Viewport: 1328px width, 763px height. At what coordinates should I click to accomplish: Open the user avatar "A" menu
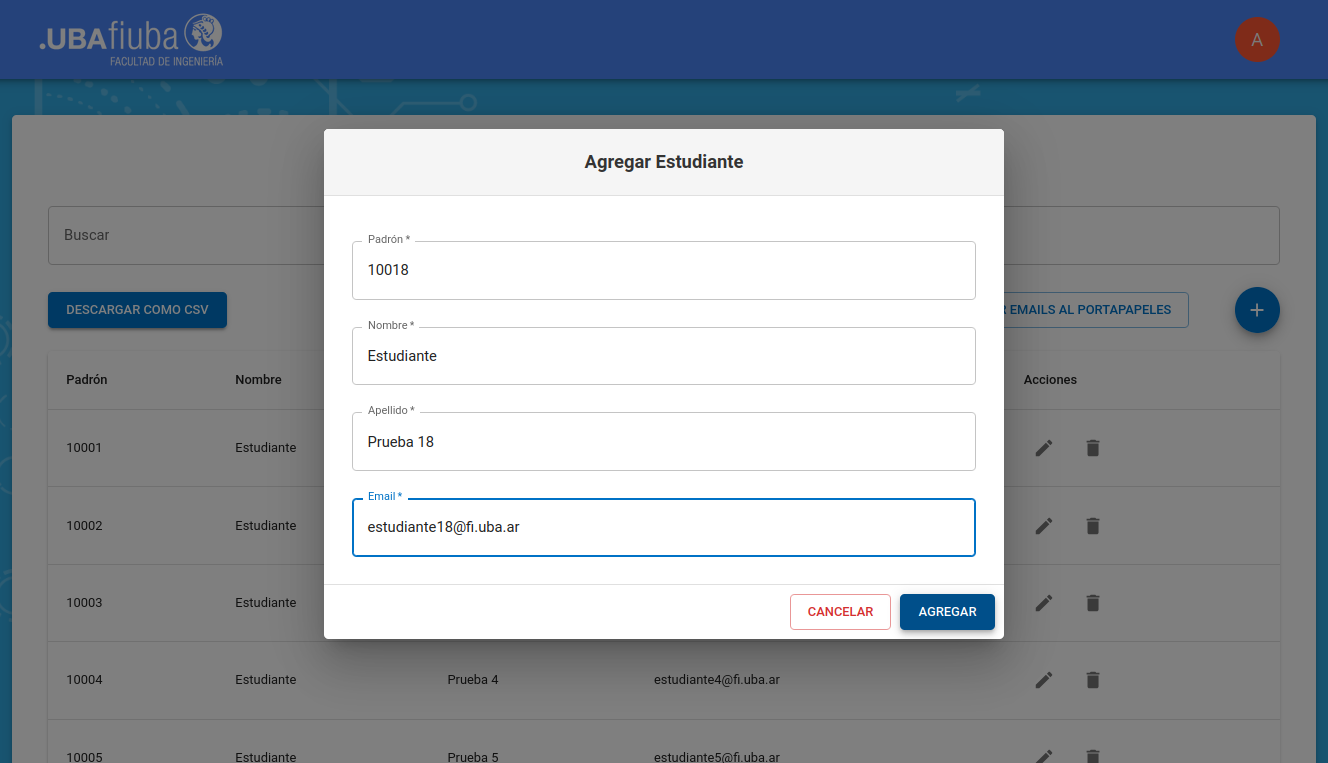point(1256,40)
